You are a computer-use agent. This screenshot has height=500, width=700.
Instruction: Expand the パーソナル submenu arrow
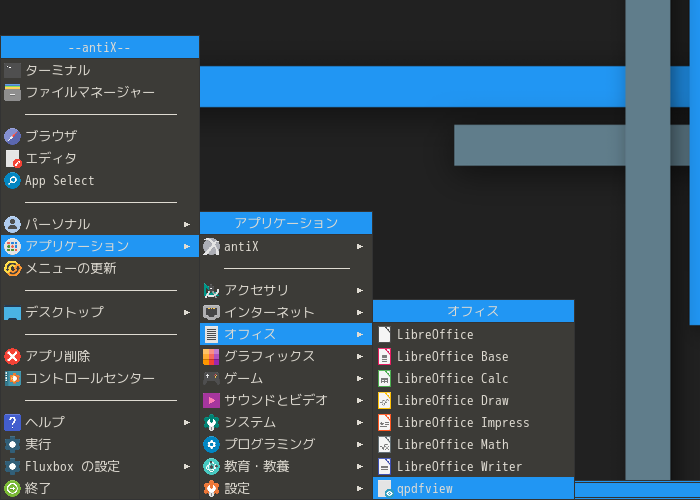(x=187, y=224)
